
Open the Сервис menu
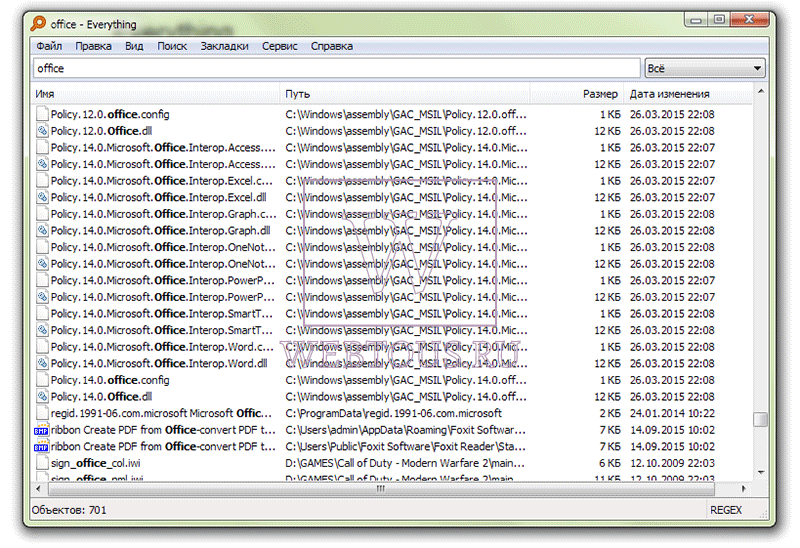(280, 46)
